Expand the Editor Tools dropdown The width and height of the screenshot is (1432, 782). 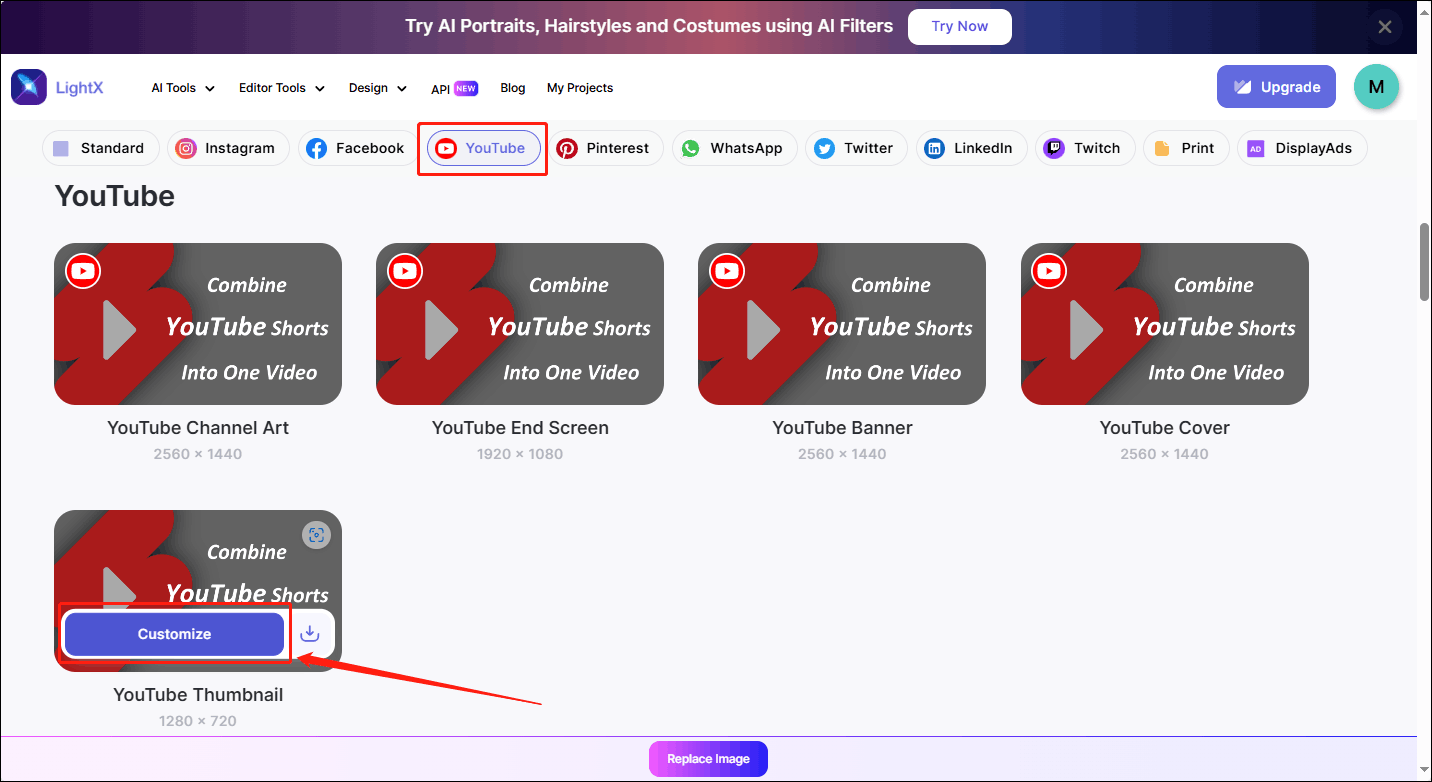coord(282,88)
